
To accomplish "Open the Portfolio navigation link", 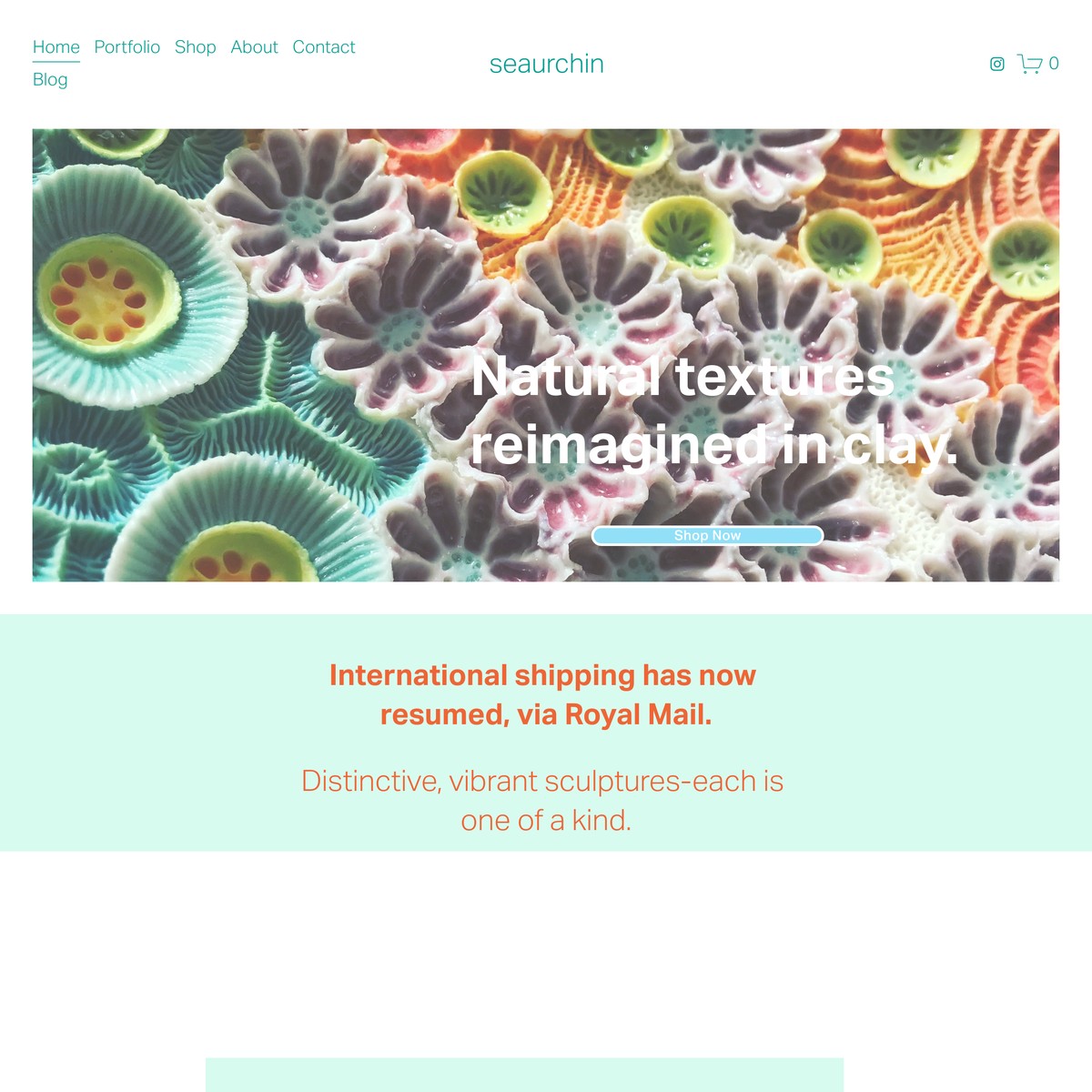I will 127,47.
